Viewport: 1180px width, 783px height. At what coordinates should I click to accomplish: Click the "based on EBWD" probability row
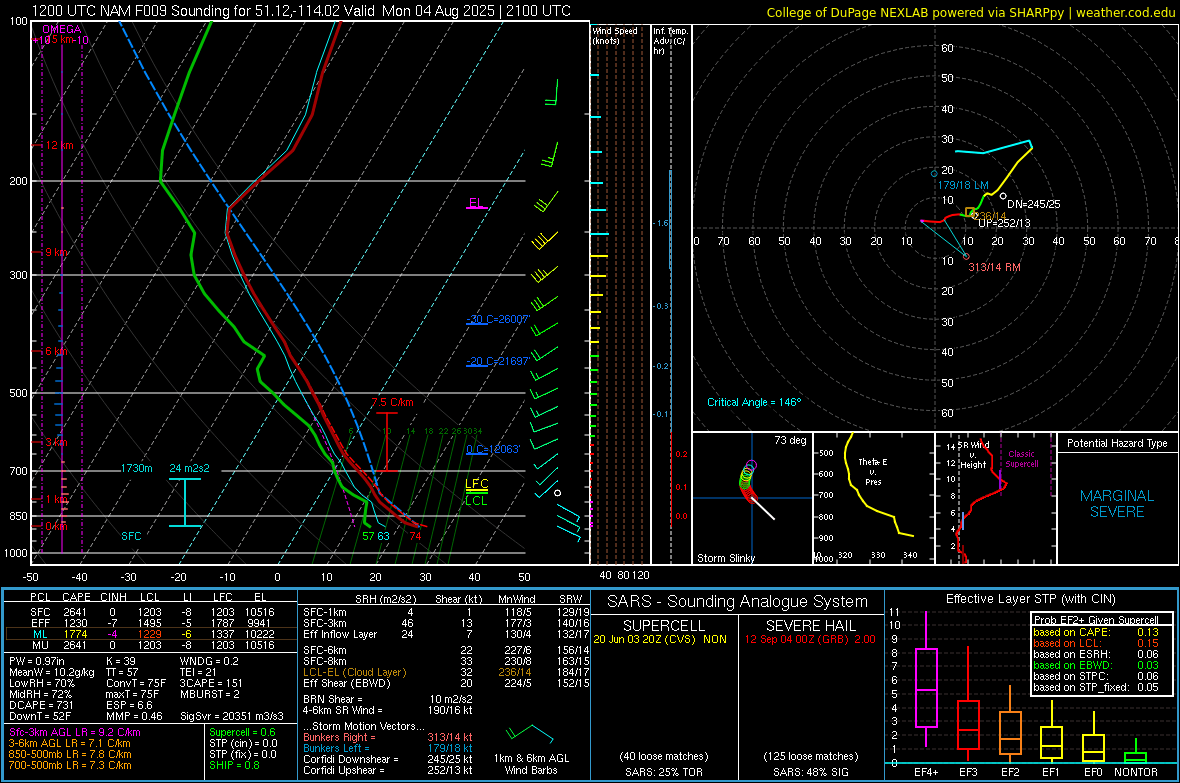pyautogui.click(x=1096, y=665)
